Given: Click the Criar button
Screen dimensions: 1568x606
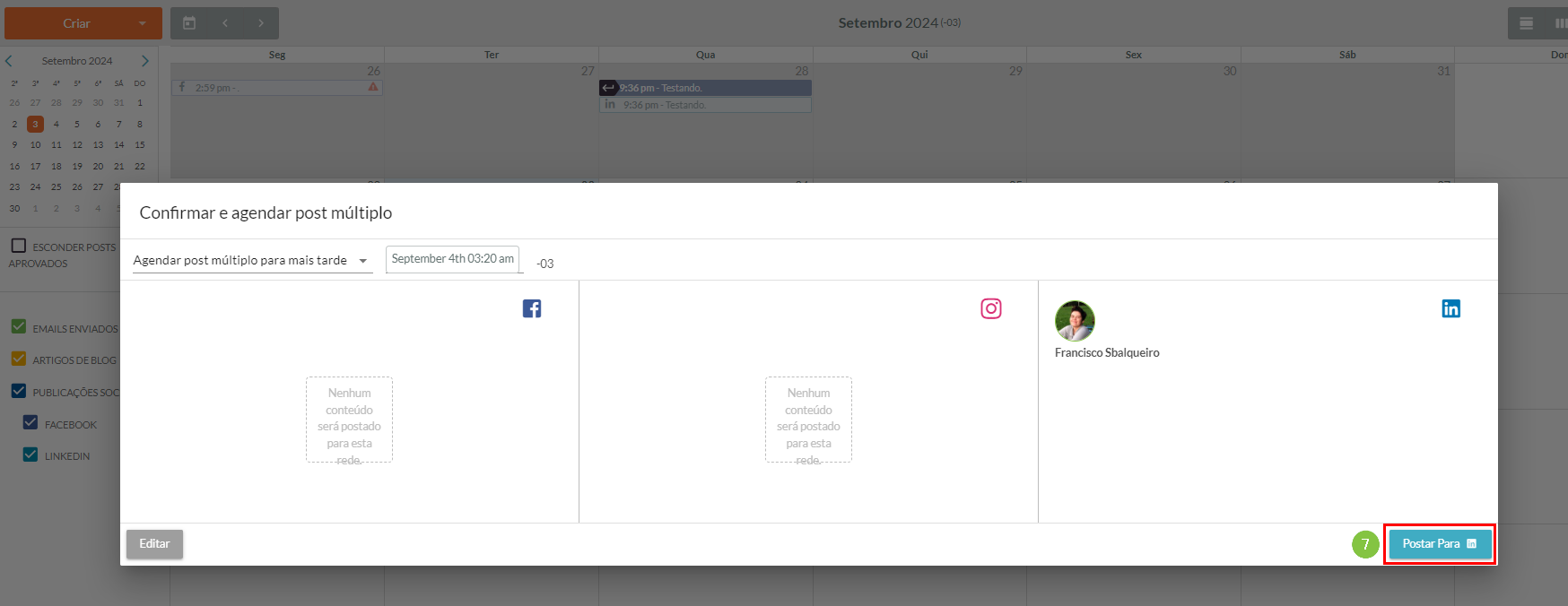Looking at the screenshot, I should (76, 23).
